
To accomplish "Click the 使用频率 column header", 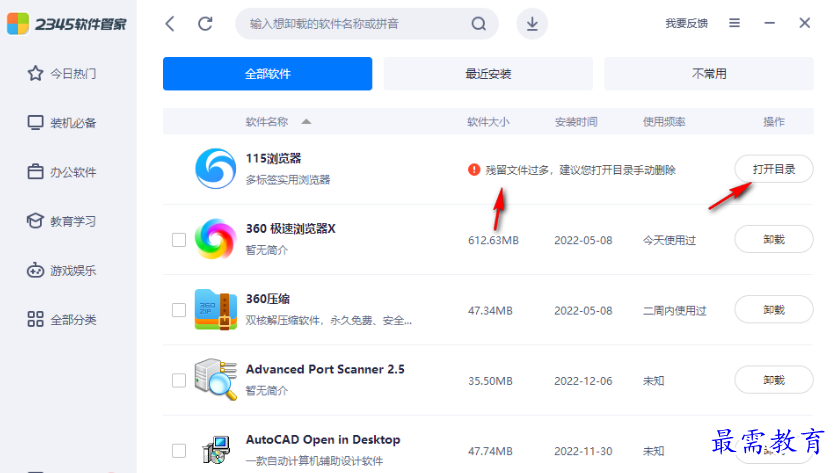I will point(664,122).
